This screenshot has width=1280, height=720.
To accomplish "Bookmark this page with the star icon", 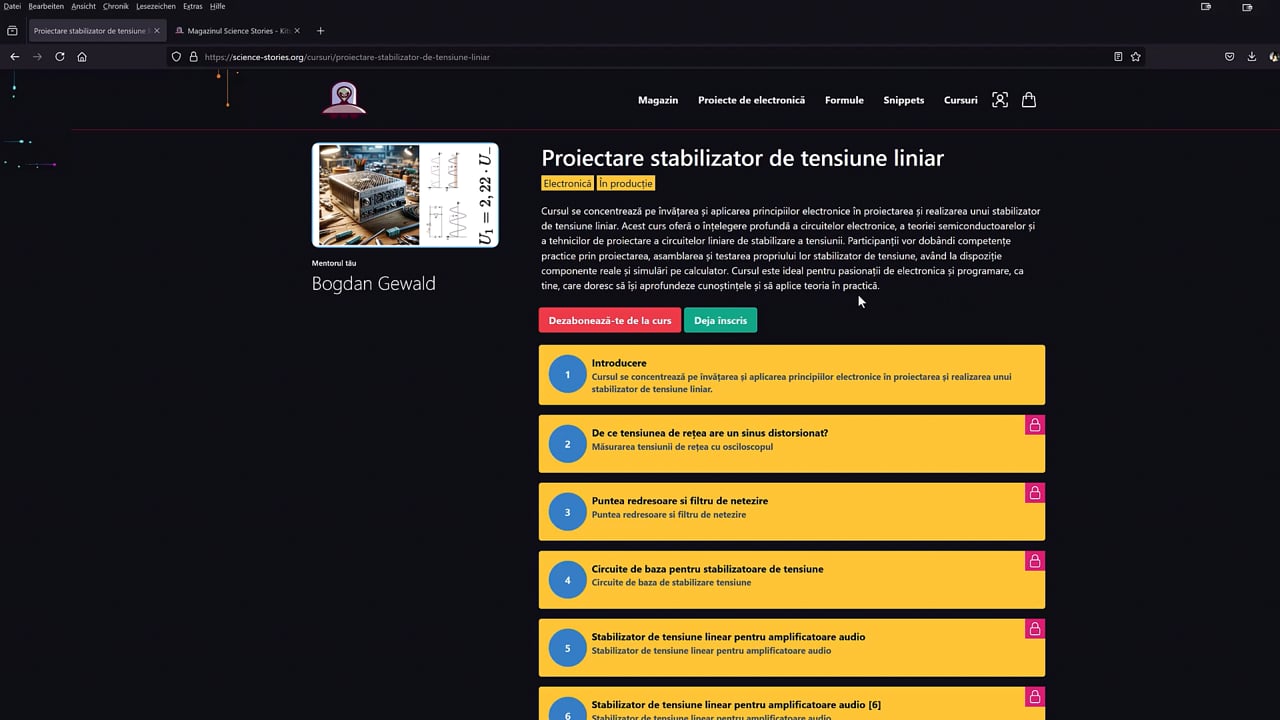I will [x=1136, y=57].
